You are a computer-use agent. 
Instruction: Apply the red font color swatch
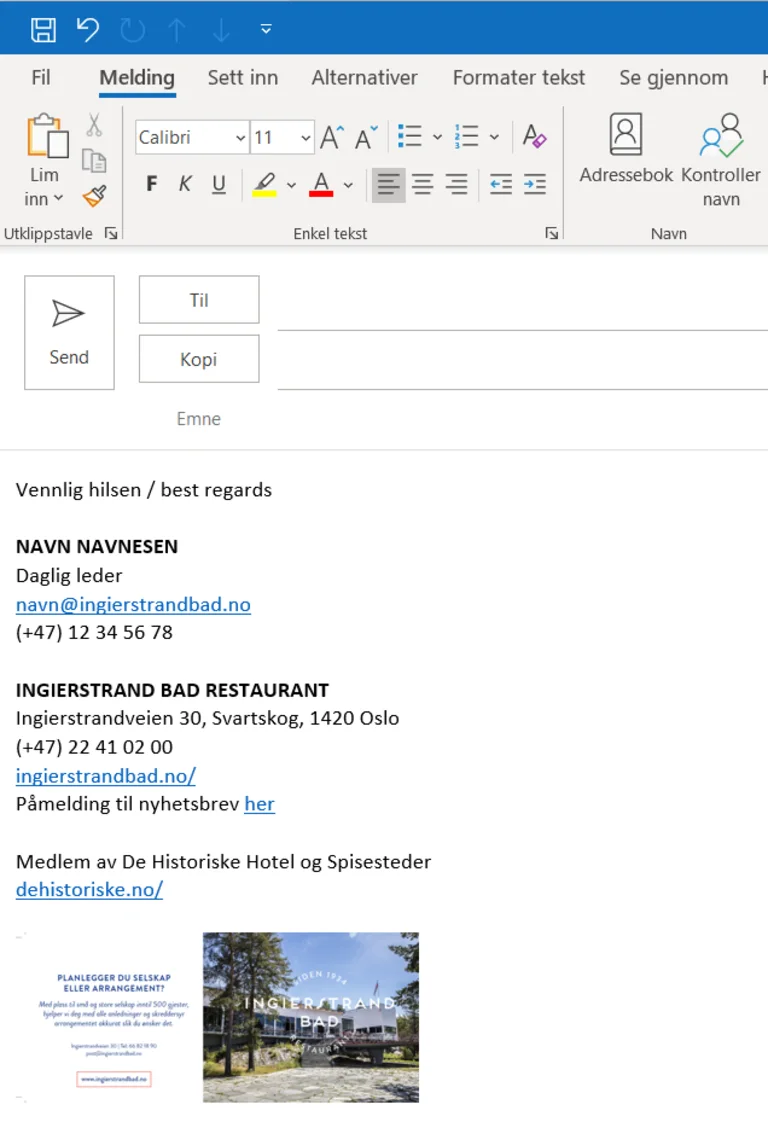pos(321,185)
